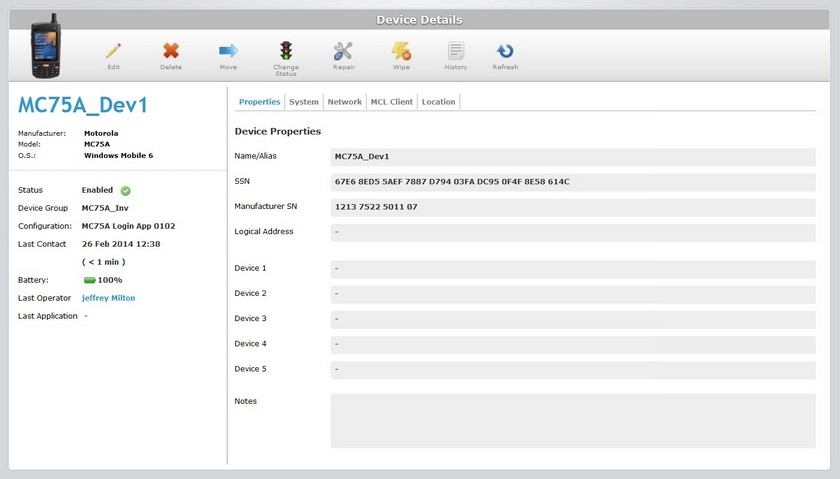This screenshot has height=479, width=840.
Task: Click the green battery level icon
Action: 89,280
